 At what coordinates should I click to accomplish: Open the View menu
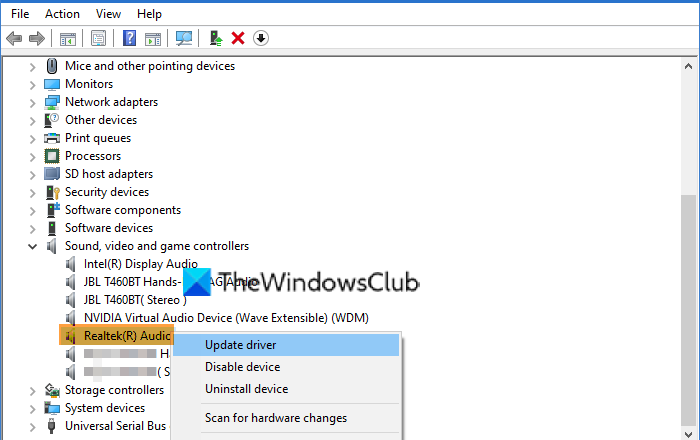pos(108,14)
